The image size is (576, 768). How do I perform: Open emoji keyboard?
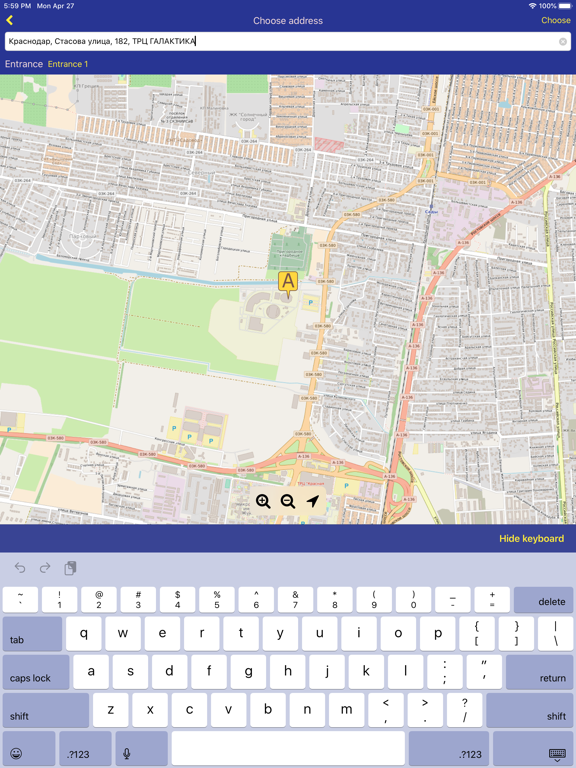(28, 748)
